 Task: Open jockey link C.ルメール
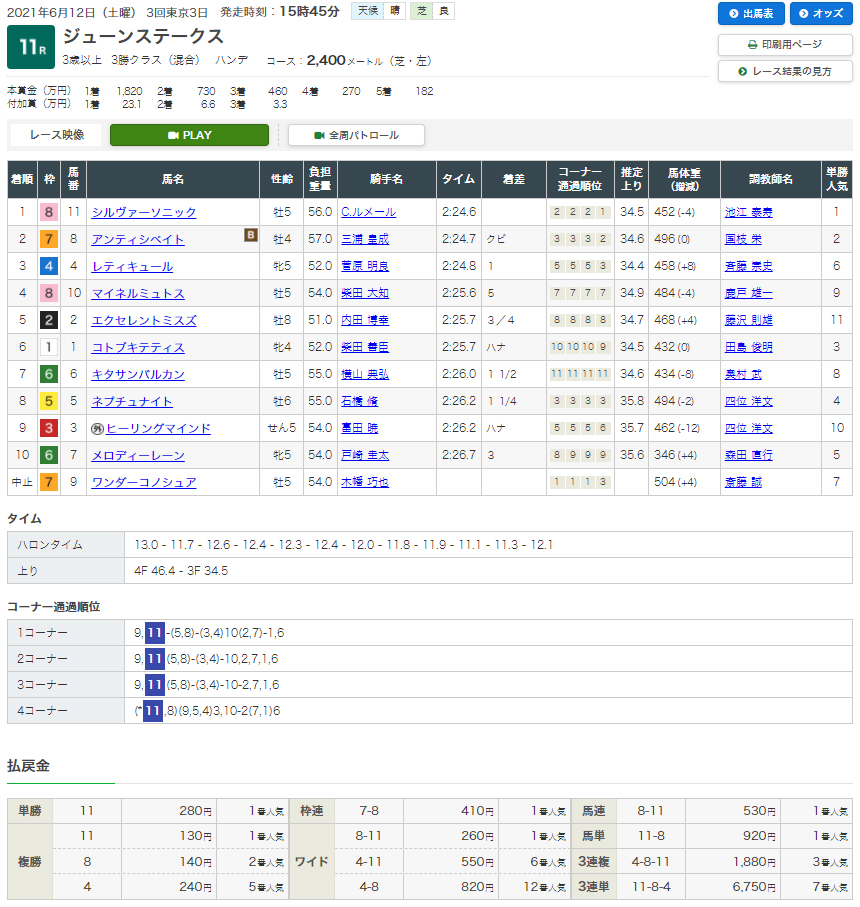click(368, 212)
